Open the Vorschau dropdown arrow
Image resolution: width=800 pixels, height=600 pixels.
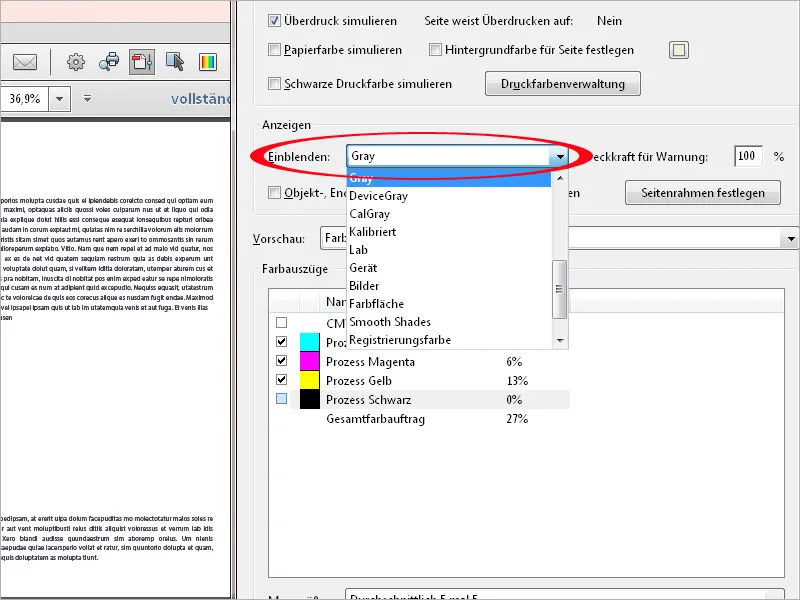791,239
